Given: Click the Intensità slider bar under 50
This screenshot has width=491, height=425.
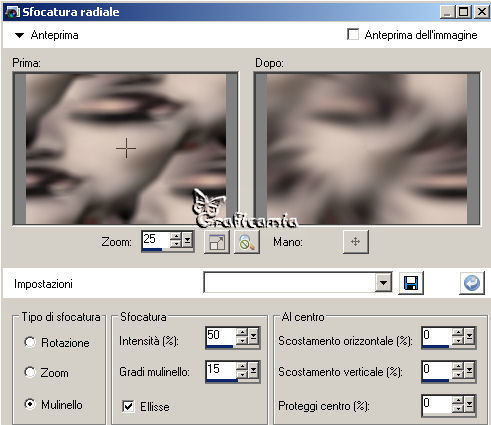Looking at the screenshot, I should click(x=220, y=347).
